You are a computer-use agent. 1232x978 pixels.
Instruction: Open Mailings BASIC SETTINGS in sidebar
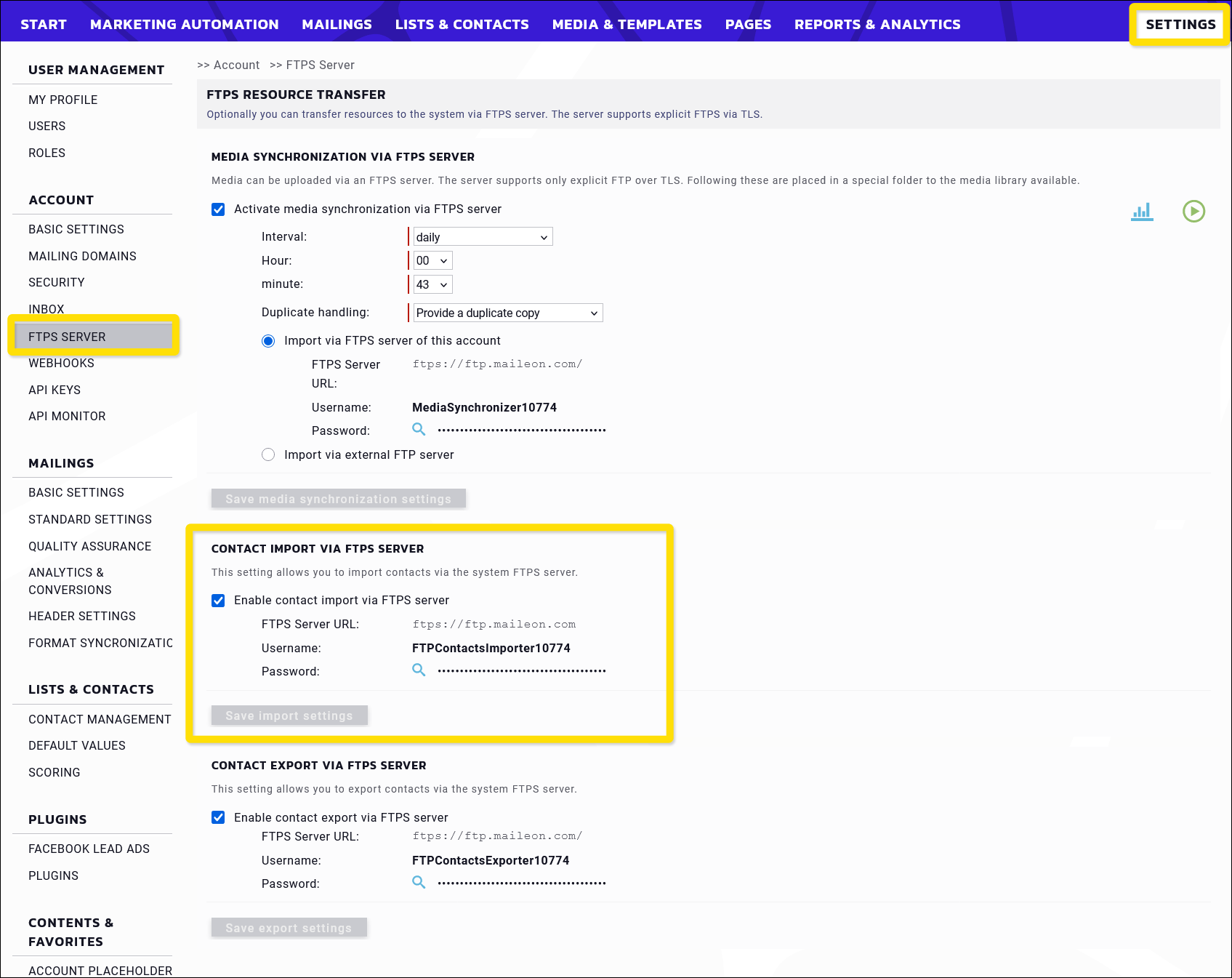[x=76, y=492]
